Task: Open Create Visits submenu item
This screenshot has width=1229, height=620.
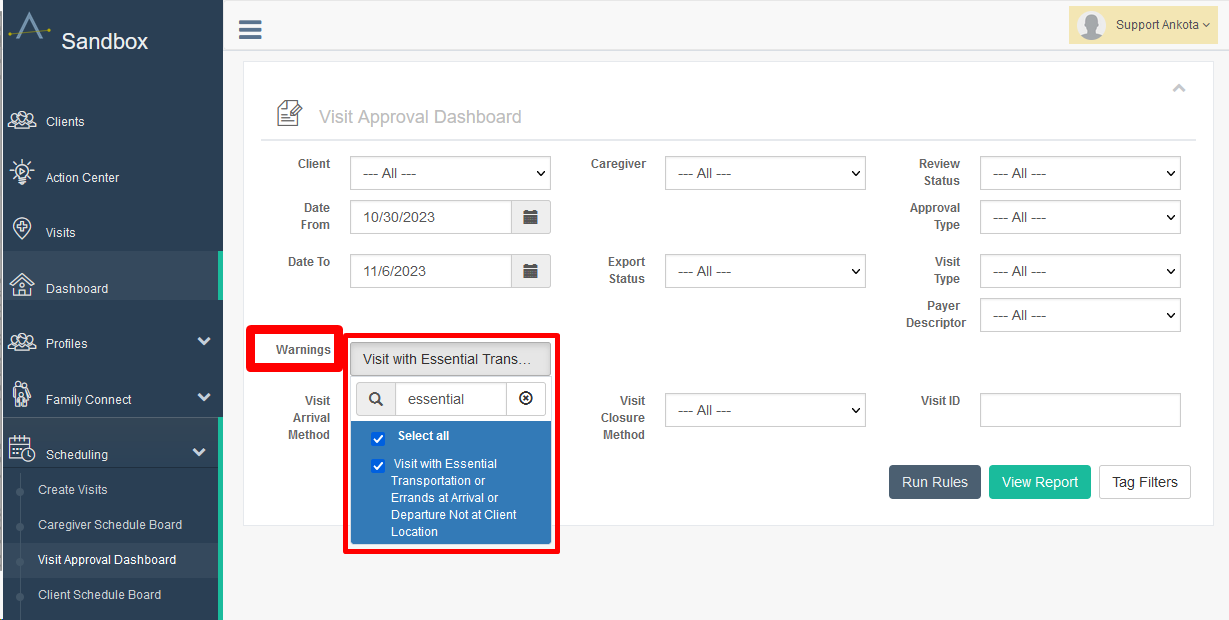Action: [72, 490]
